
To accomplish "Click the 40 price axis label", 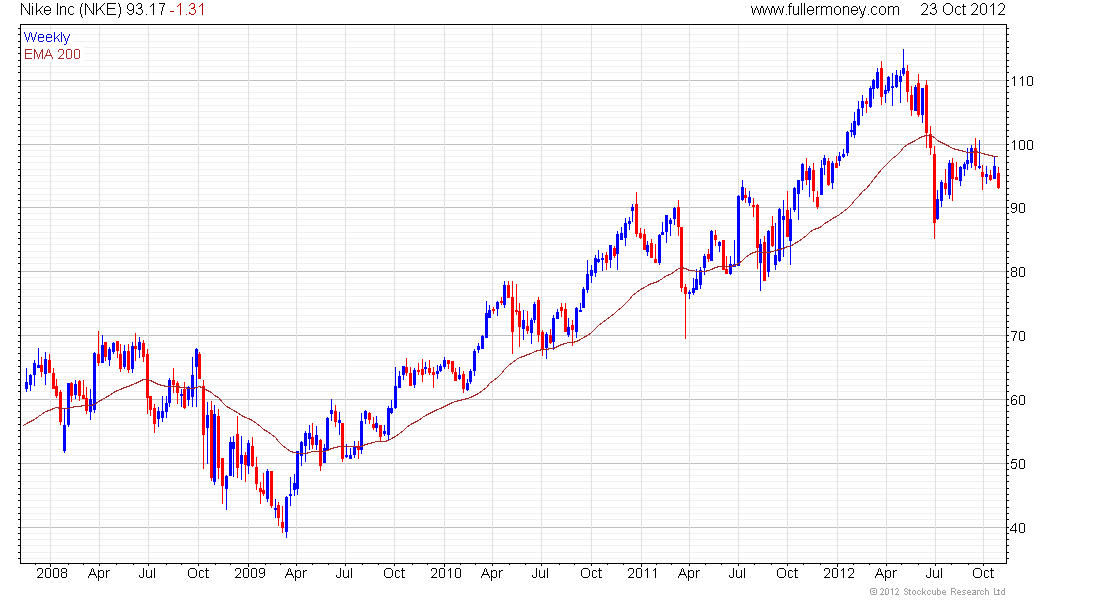I will (1018, 528).
